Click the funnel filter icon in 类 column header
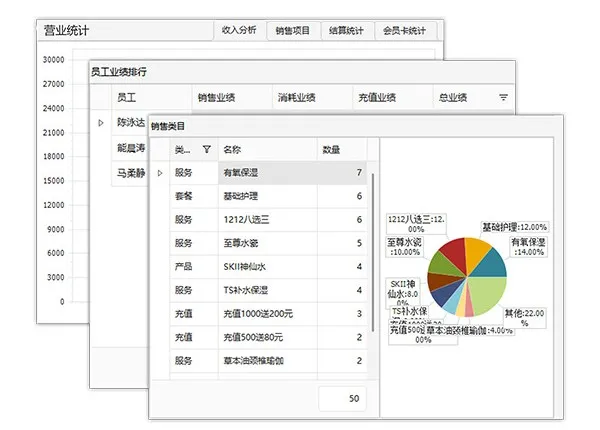 [x=207, y=149]
